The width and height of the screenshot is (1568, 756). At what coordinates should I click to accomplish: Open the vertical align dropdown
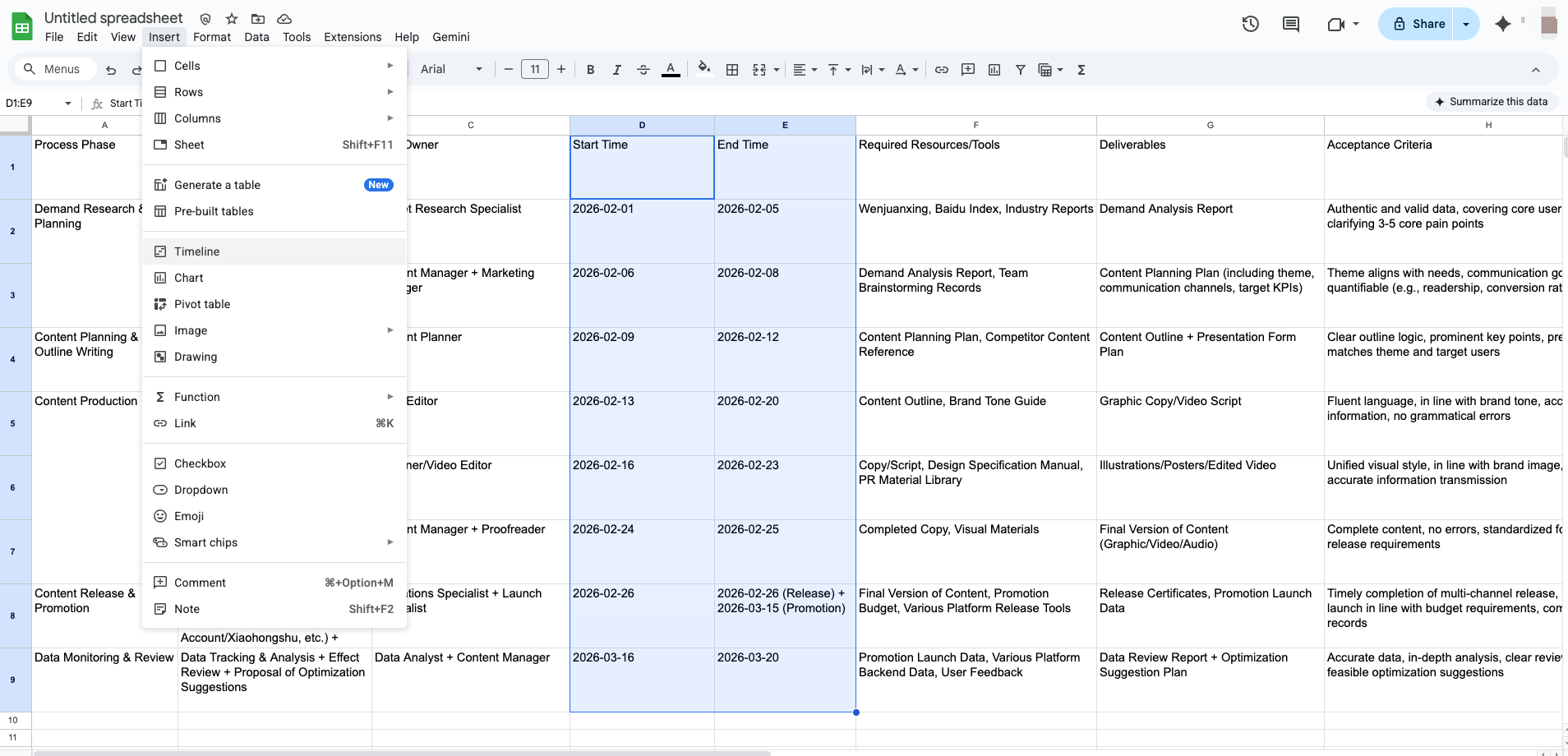(x=838, y=70)
